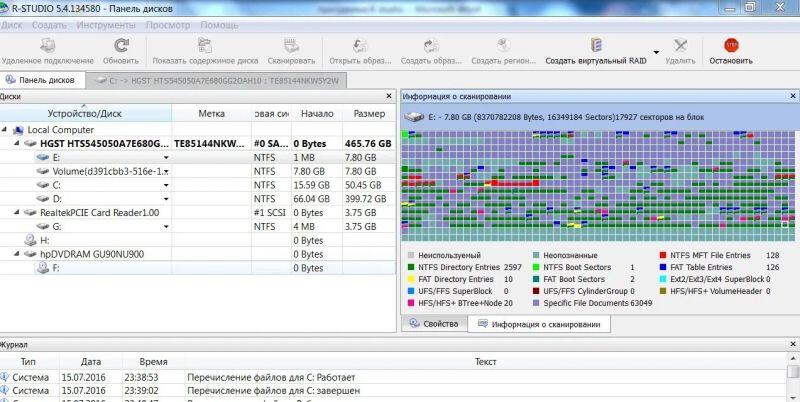Click Show disk contents toolbar icon
Viewport: 800px width, 402px height.
(204, 46)
